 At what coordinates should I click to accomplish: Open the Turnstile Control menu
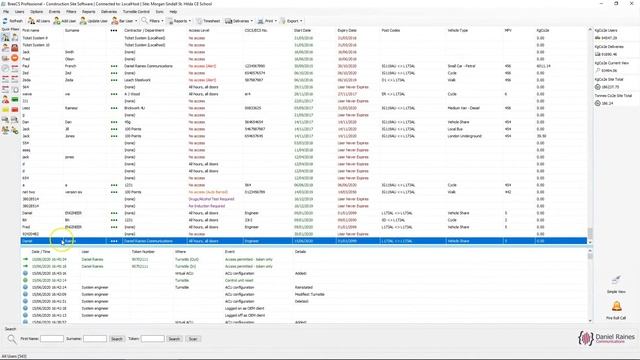click(136, 12)
